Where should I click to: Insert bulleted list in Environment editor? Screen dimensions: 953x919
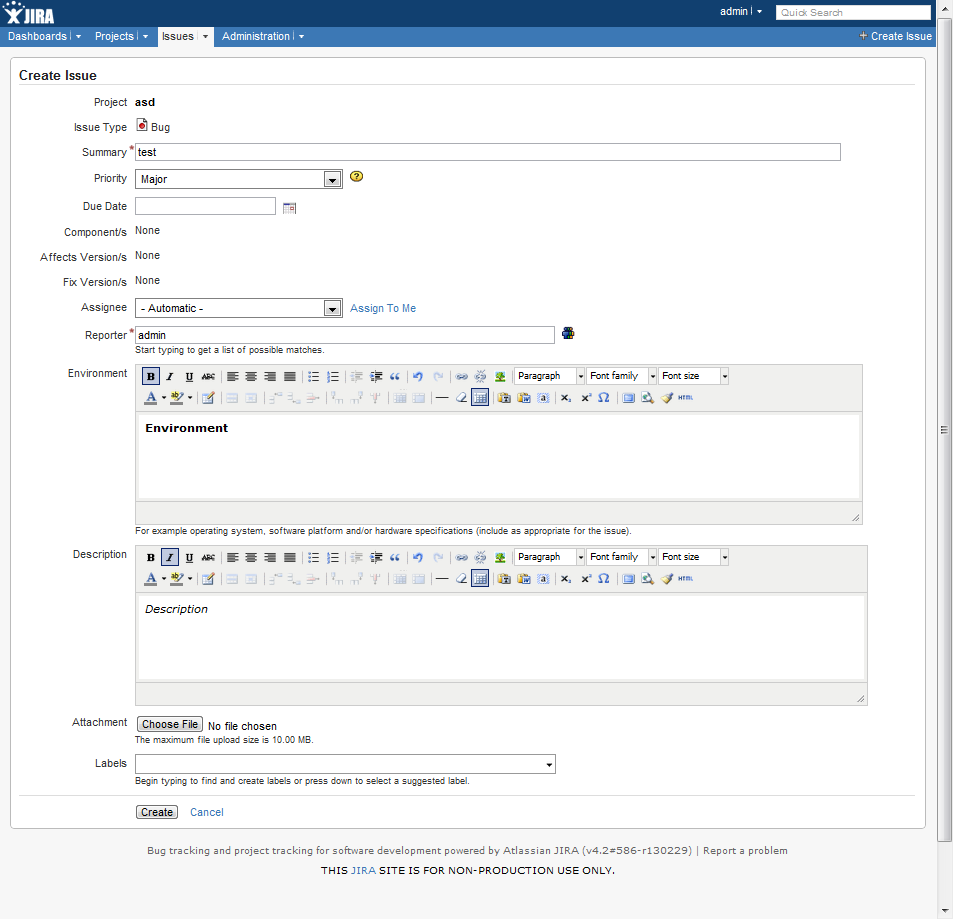click(x=313, y=376)
